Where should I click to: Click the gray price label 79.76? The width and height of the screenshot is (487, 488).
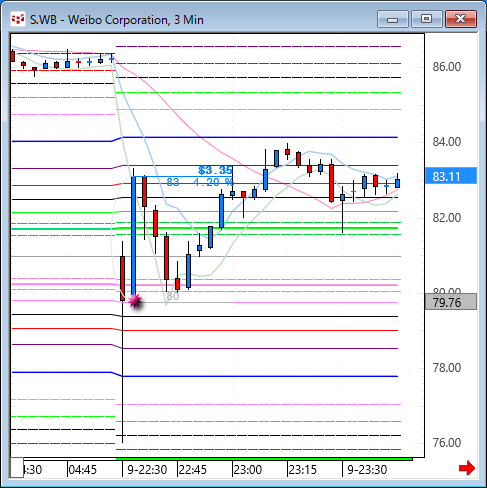451,302
